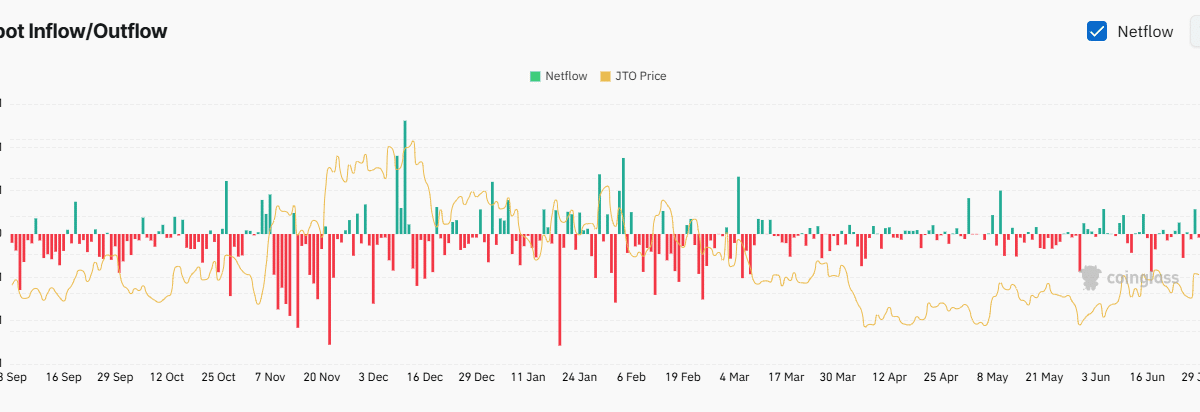This screenshot has height=412, width=1200.
Task: Click the 4 Mar date axis label
Action: click(x=734, y=377)
